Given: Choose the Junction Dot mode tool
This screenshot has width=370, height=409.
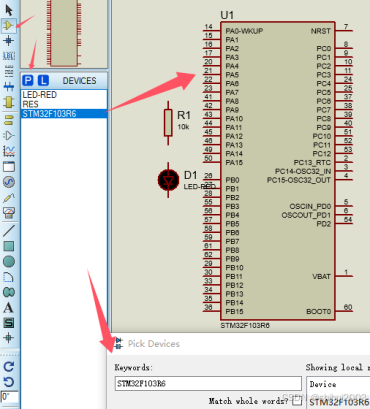Looking at the screenshot, I should coord(9,41).
